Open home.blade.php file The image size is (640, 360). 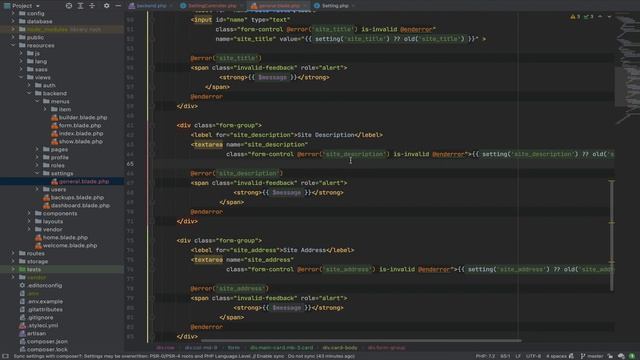pyautogui.click(x=61, y=238)
